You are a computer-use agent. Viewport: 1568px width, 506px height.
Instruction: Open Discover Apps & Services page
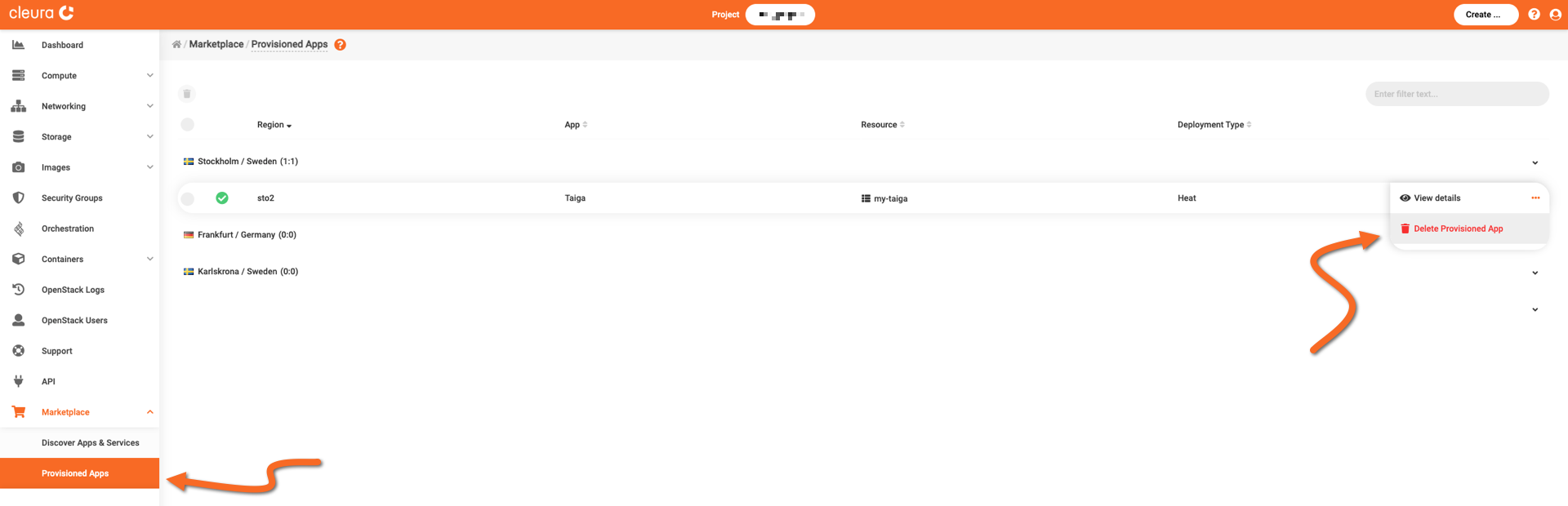coord(90,443)
